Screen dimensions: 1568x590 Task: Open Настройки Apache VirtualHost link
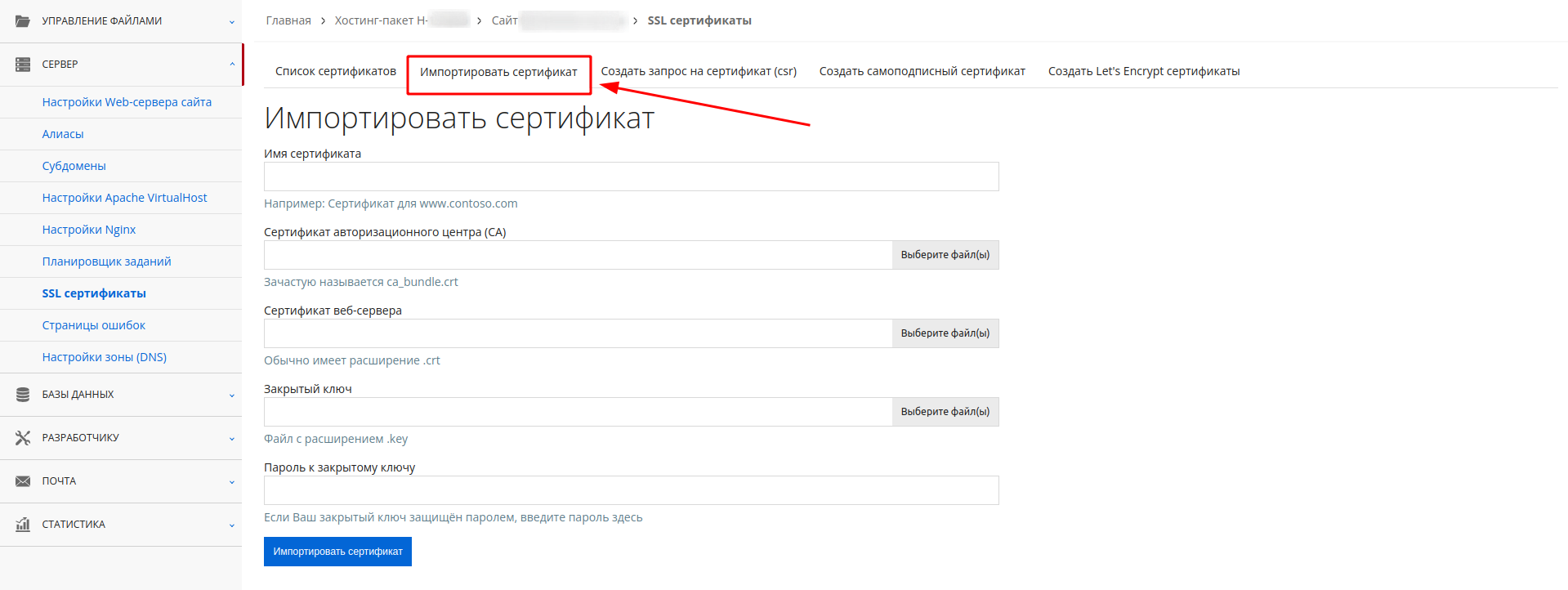click(124, 198)
